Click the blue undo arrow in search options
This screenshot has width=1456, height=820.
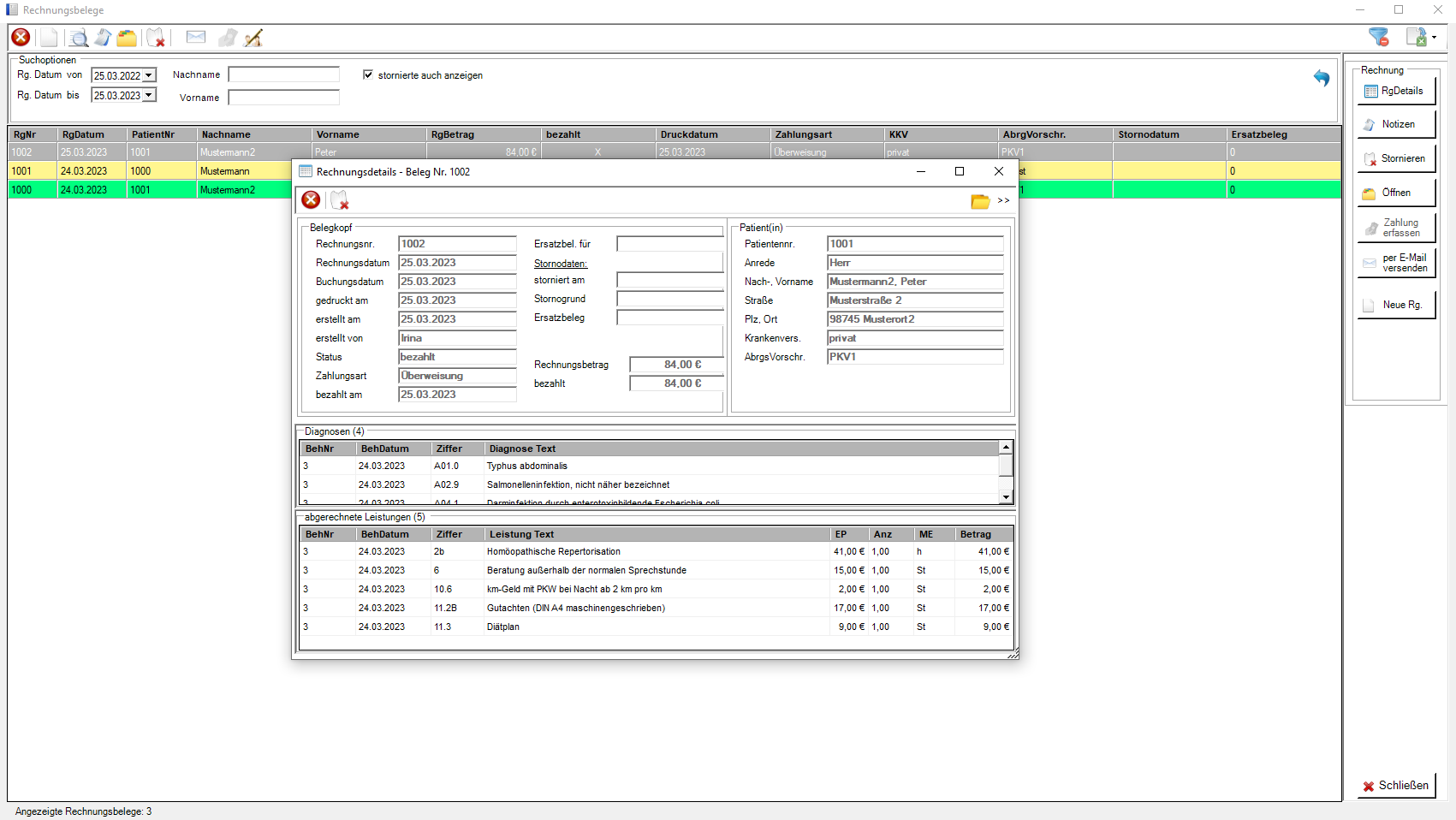coord(1322,78)
